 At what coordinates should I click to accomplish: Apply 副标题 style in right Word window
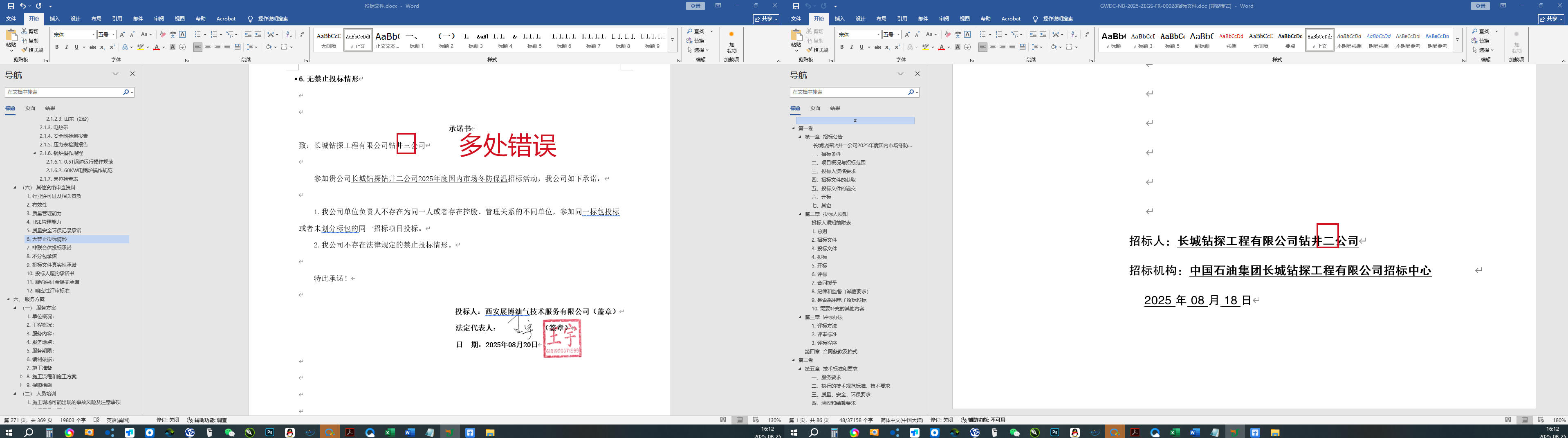(x=1202, y=40)
